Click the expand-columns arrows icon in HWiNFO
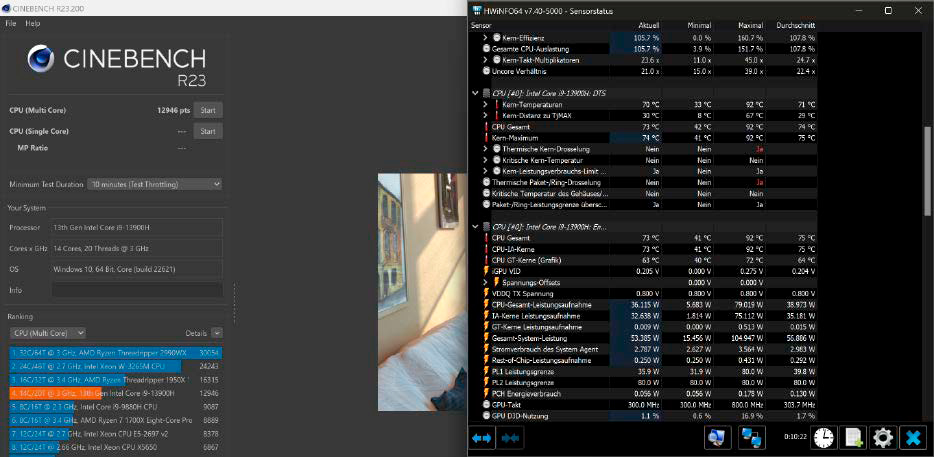Viewport: 934px width, 457px height. tap(481, 439)
